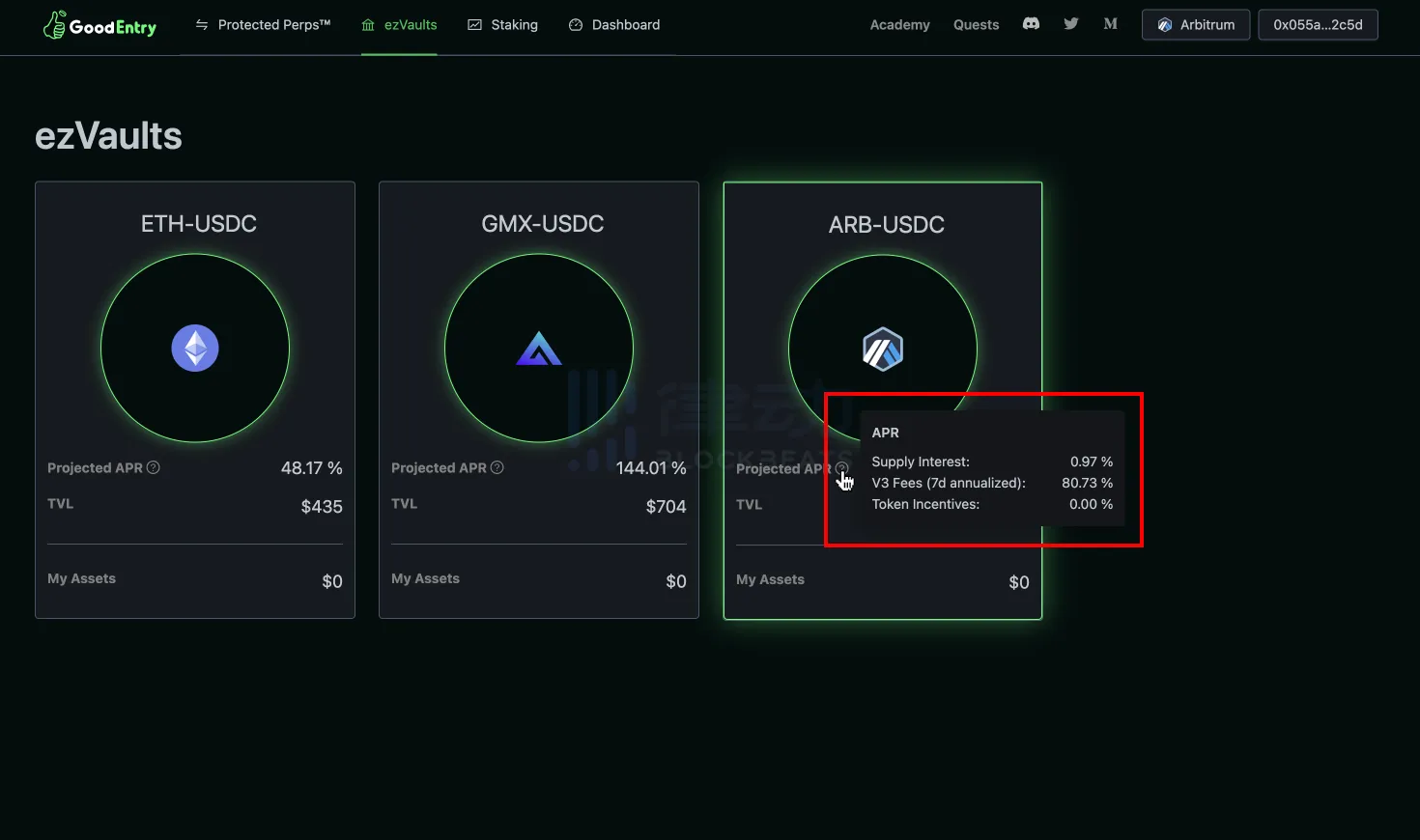Click GMX-USDC Projected APR help icon

(x=497, y=467)
